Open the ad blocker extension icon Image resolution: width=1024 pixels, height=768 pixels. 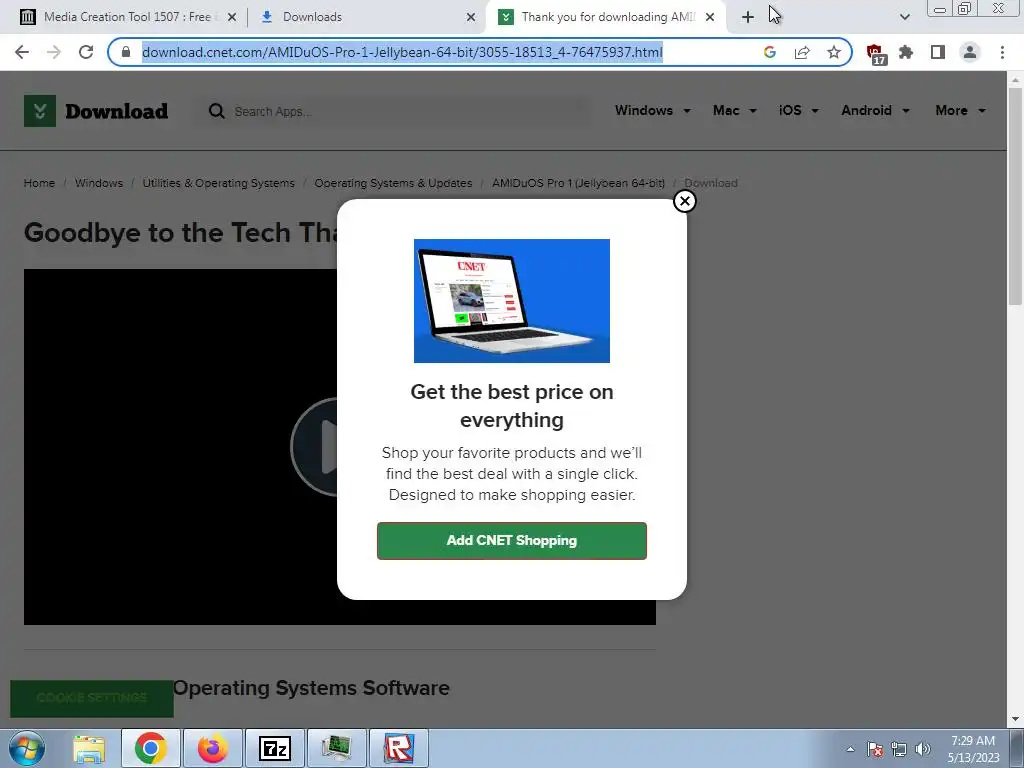(x=875, y=54)
